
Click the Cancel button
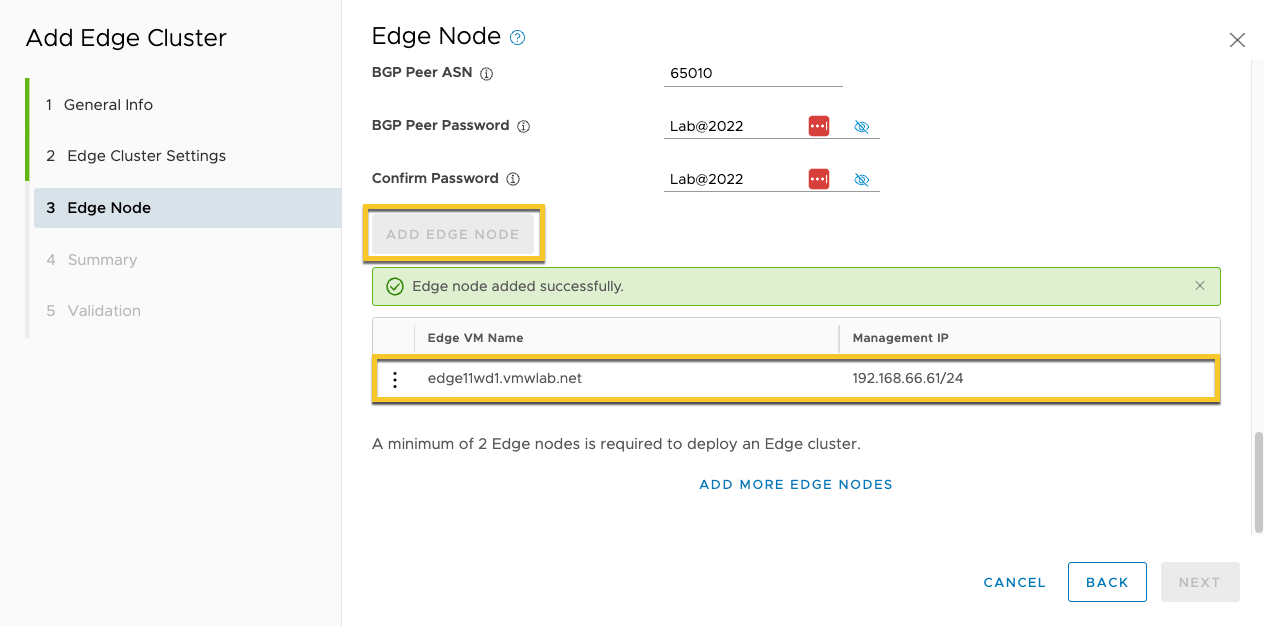pos(1014,582)
